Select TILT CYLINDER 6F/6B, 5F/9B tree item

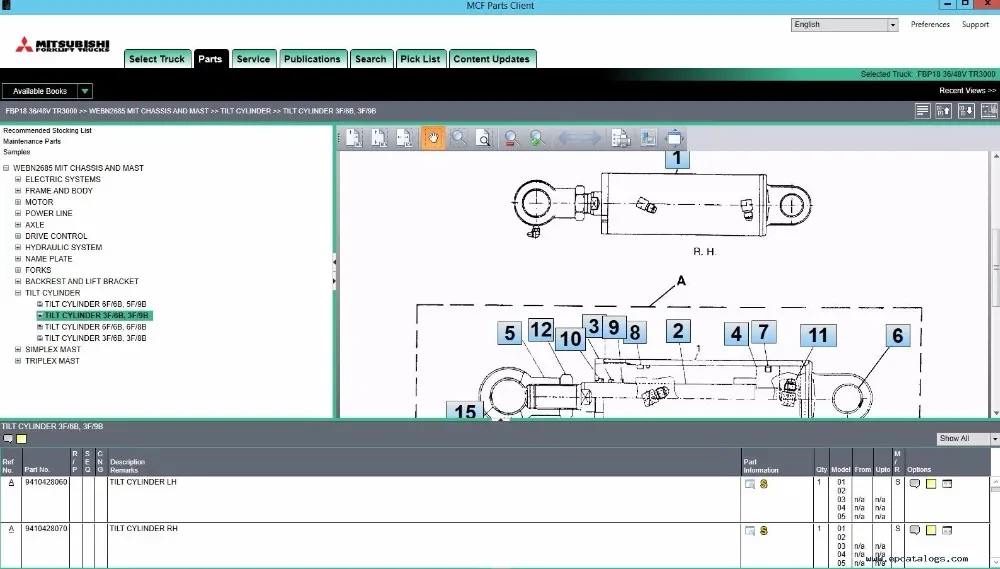tap(95, 304)
